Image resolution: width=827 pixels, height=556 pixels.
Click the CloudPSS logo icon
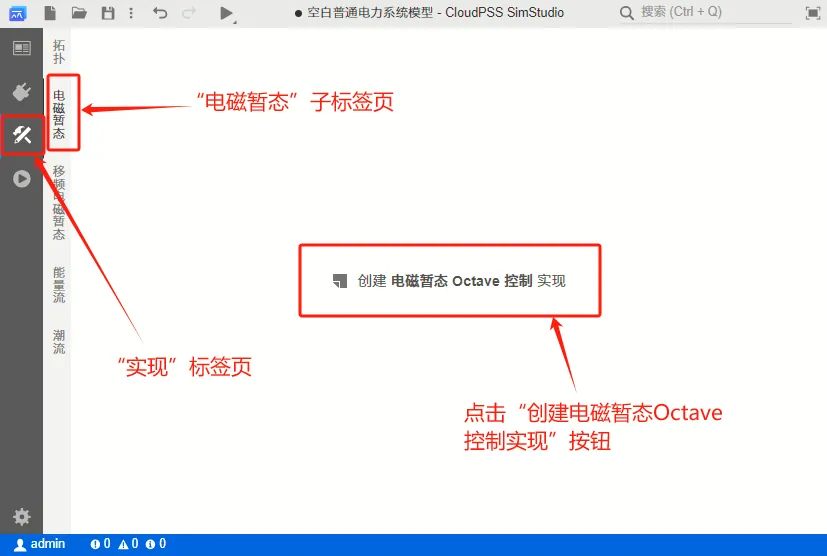17,13
